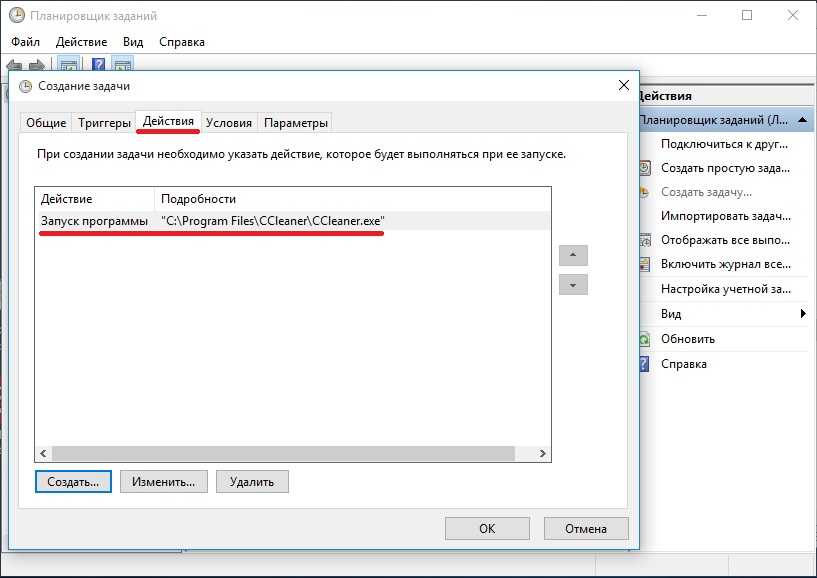Confirm the dialog with OK
817x578 pixels.
[x=487, y=528]
